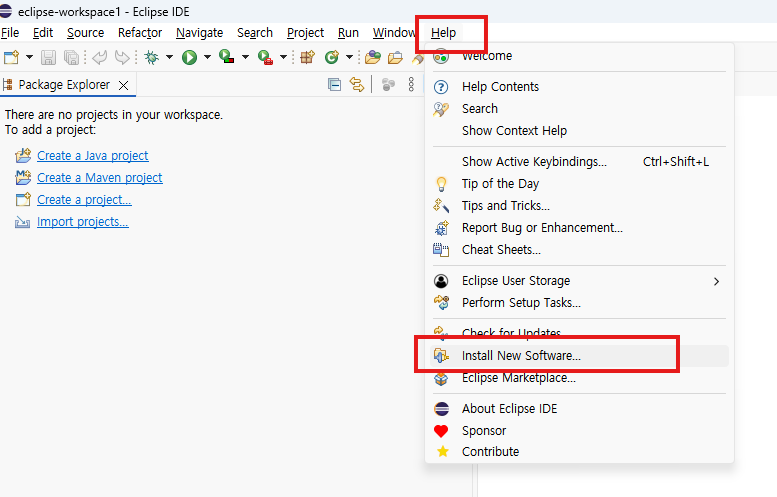
Task: Select Show Active Keybindings...
Action: pos(579,162)
